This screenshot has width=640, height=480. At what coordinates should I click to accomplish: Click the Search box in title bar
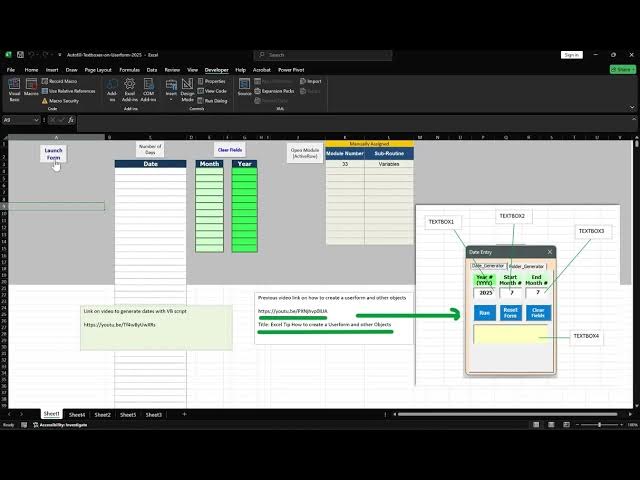click(323, 55)
